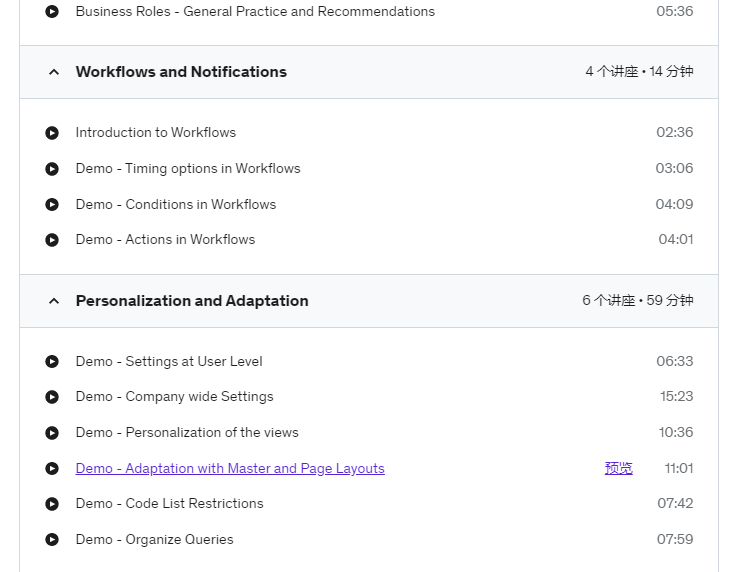Select 'Demo - Actions in Workflows' title
The height and width of the screenshot is (572, 736).
[x=165, y=239]
